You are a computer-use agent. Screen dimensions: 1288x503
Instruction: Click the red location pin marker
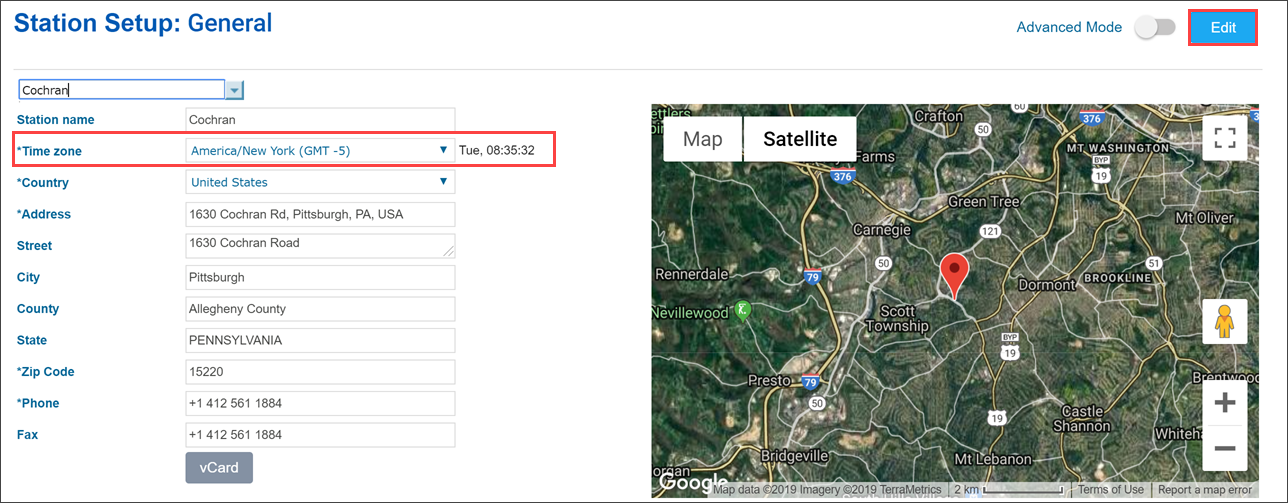[955, 276]
